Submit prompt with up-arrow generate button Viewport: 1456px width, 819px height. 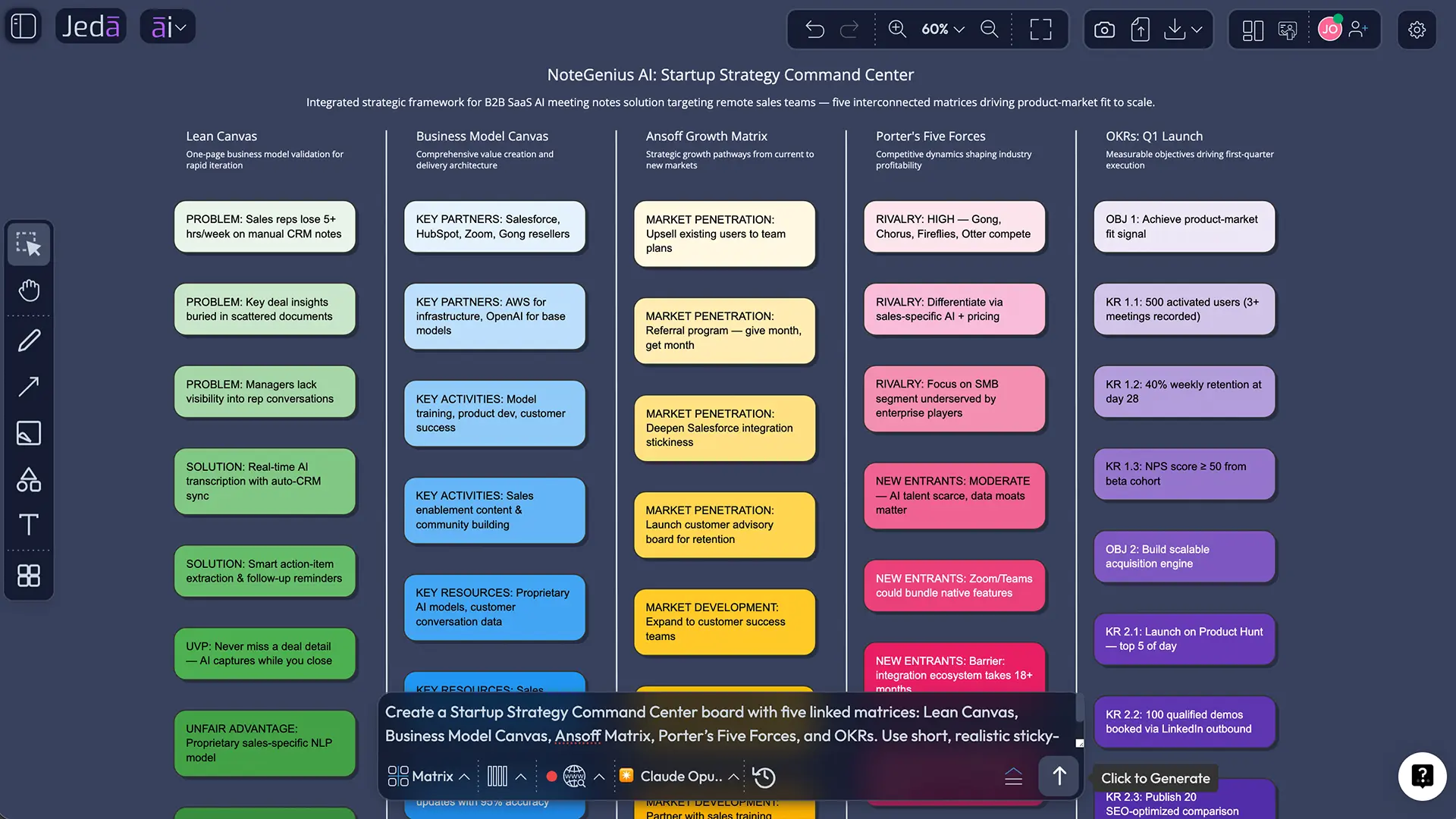(x=1059, y=776)
